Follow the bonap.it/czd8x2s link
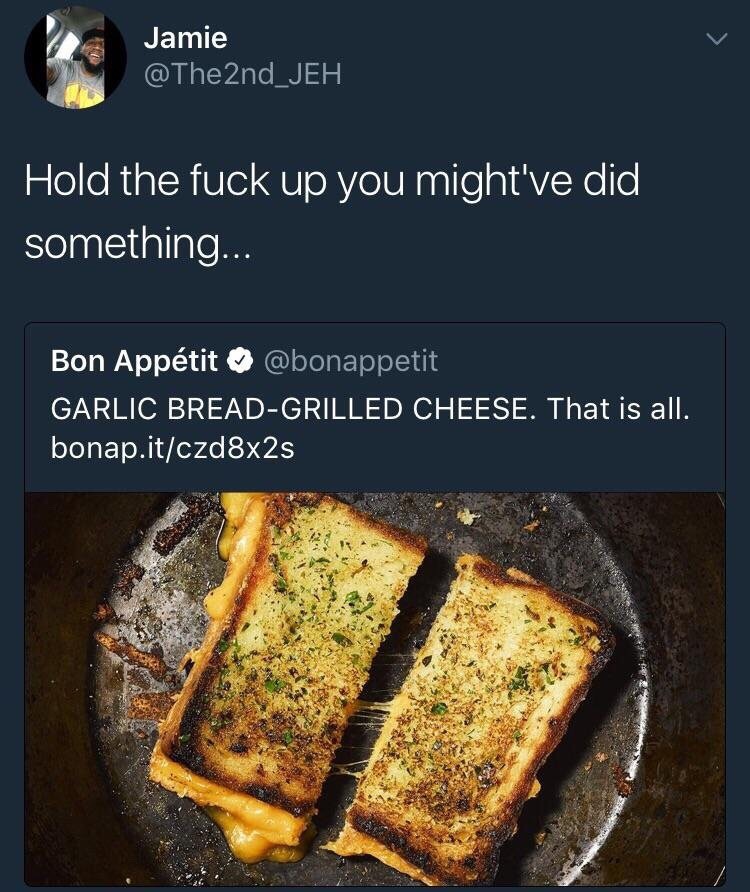Image resolution: width=750 pixels, height=892 pixels. pos(172,448)
